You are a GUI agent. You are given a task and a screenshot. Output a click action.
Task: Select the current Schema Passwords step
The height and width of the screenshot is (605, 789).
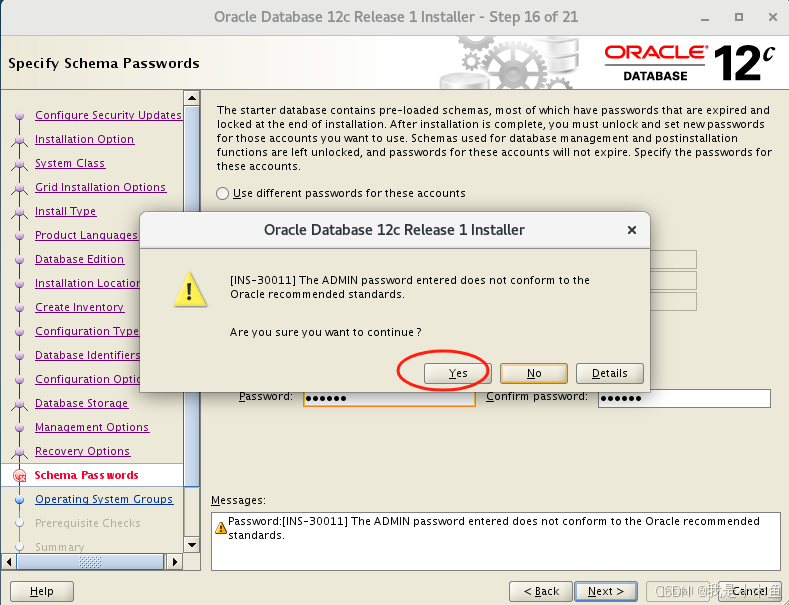(86, 475)
